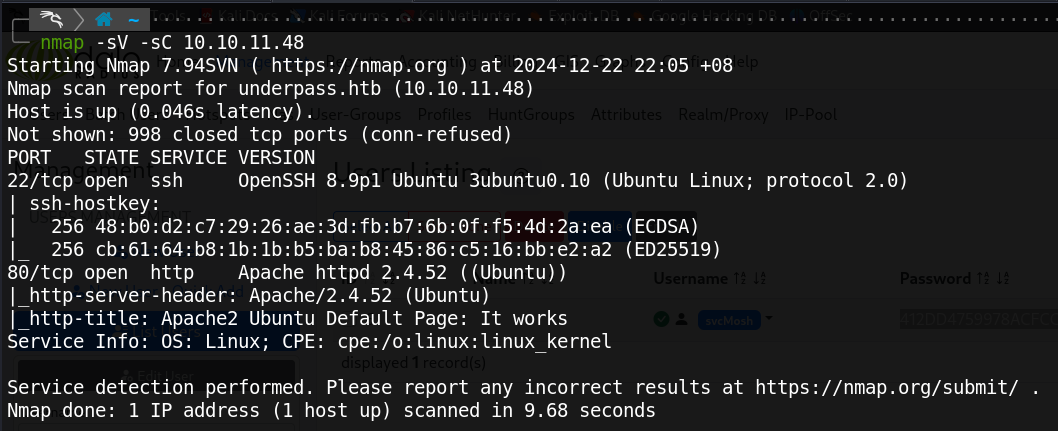Switch to the Profiles tab

[x=444, y=115]
